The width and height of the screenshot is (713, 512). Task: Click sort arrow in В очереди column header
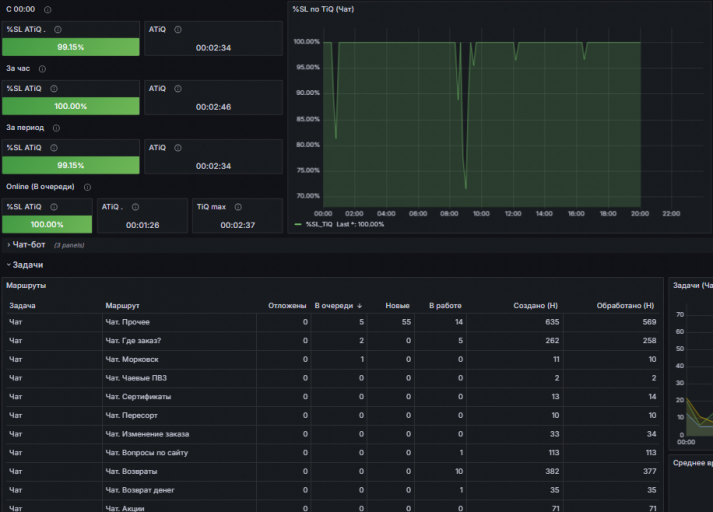coord(360,306)
